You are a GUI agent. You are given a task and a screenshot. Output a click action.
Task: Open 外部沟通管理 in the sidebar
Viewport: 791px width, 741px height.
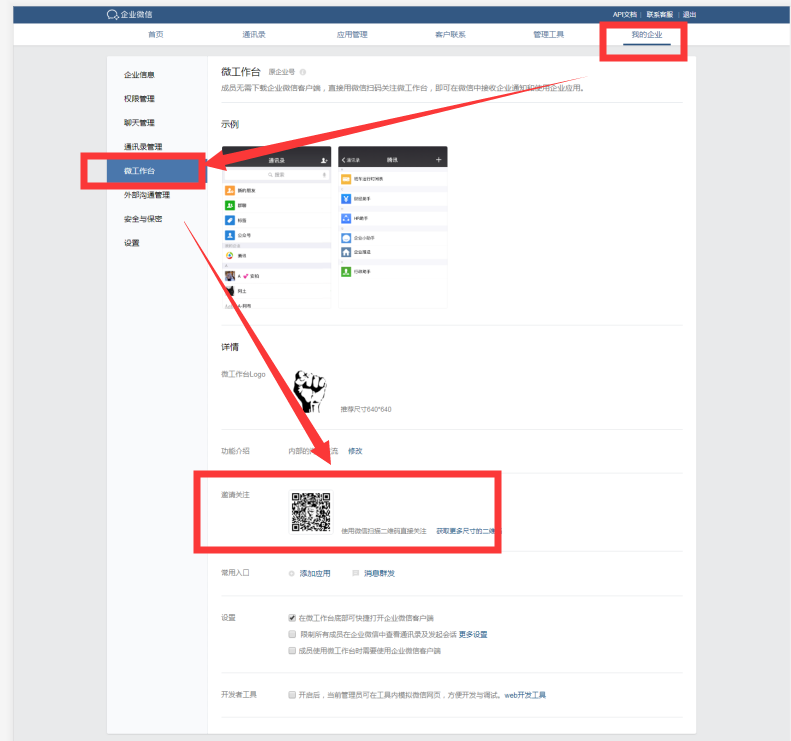pos(147,195)
